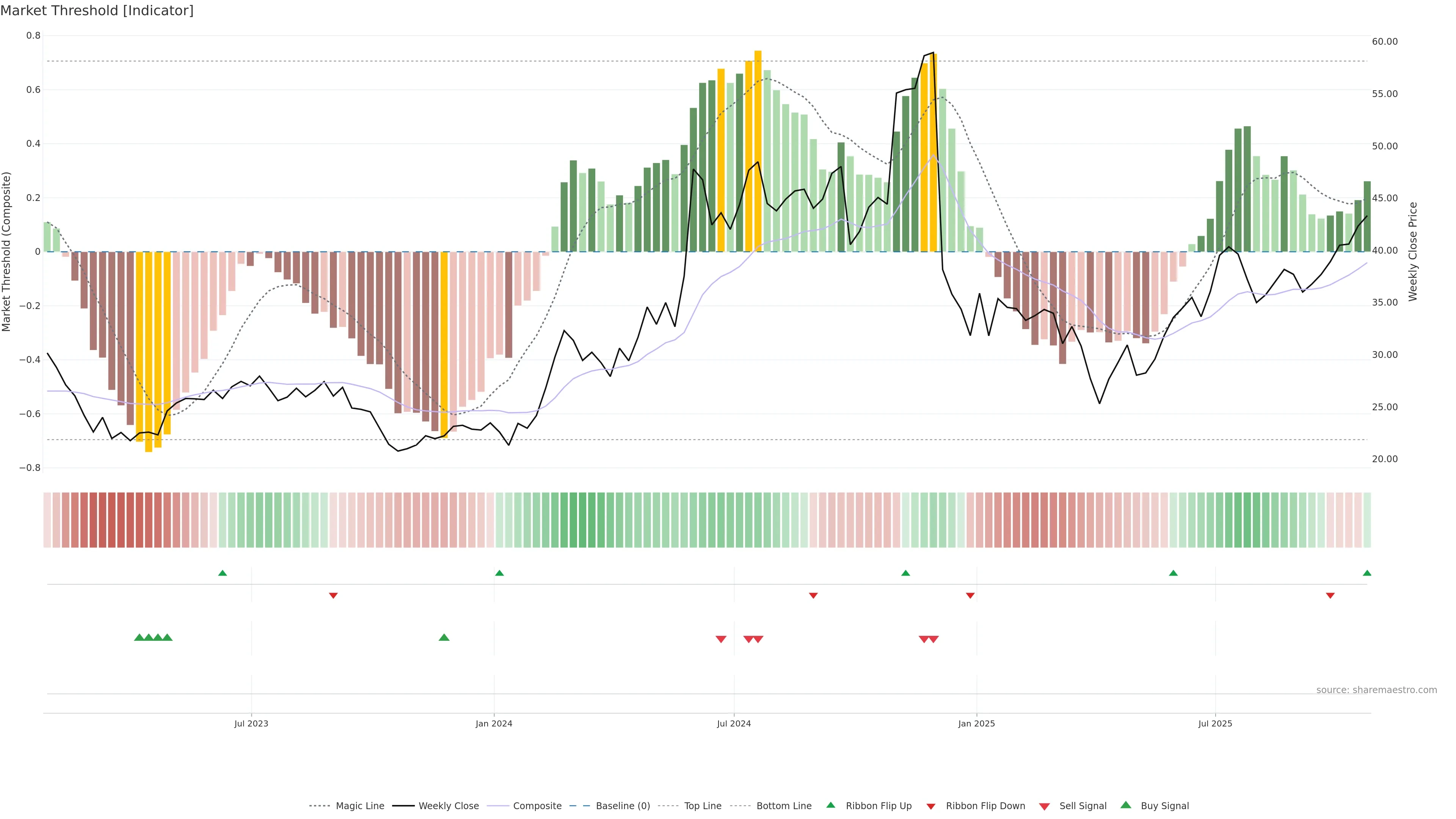This screenshot has height=819, width=1456.
Task: Click Ribbon Flip Down legend triangle icon
Action: 931,806
